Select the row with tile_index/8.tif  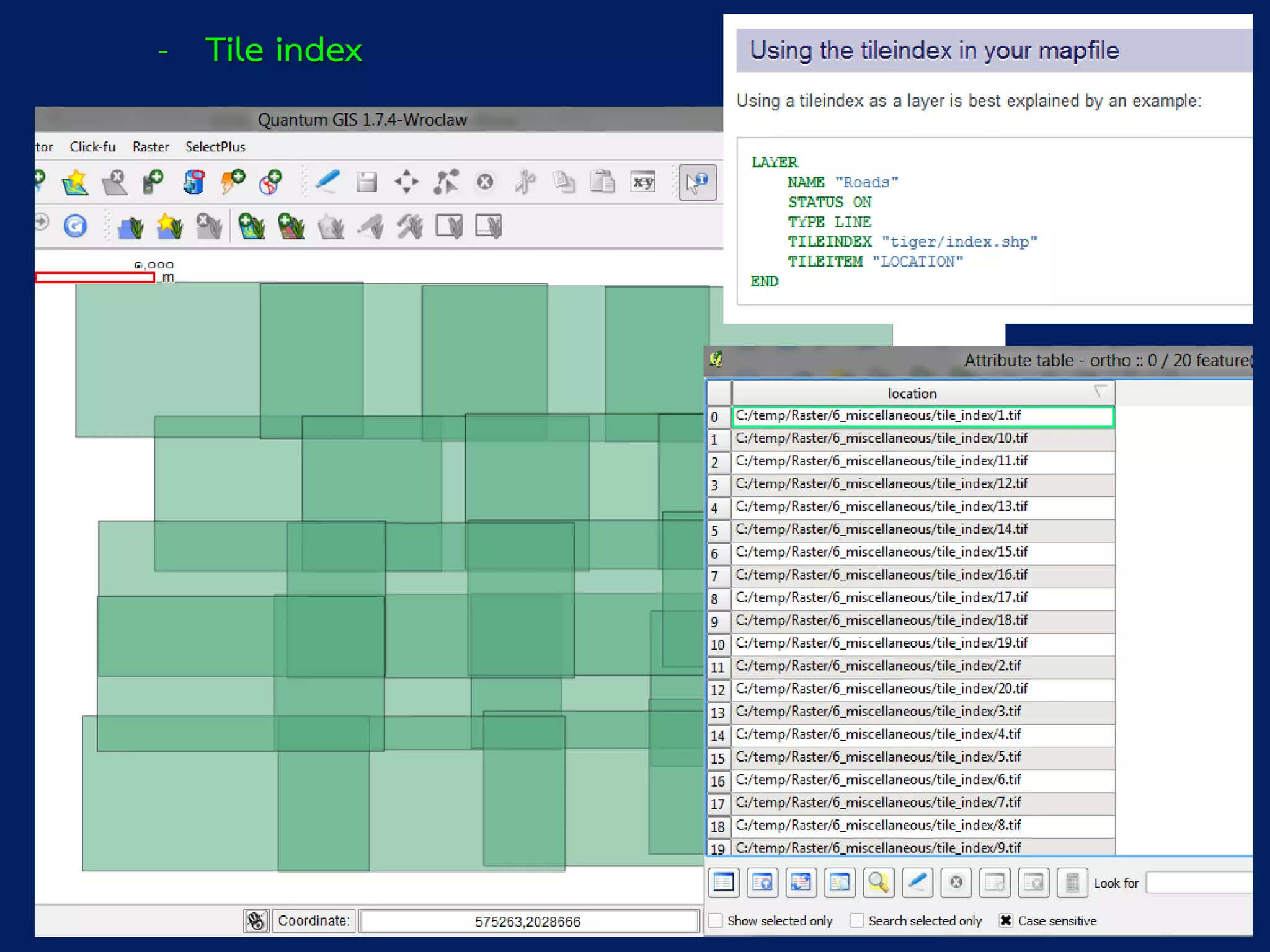923,826
